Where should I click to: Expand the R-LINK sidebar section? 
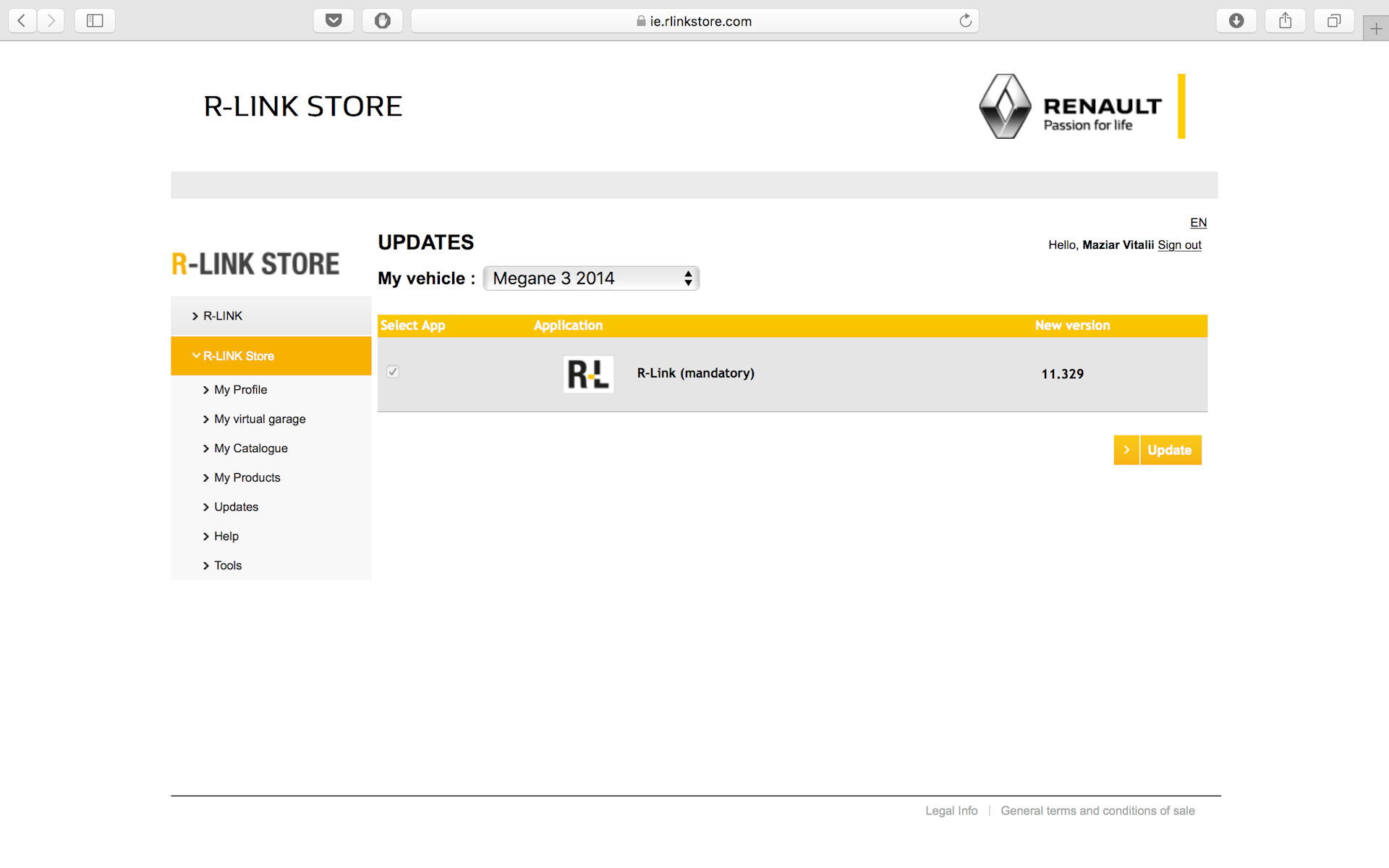coord(223,316)
